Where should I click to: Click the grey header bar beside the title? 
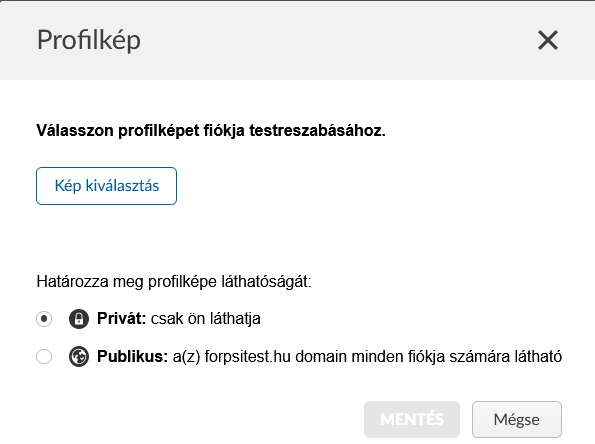pyautogui.click(x=334, y=40)
